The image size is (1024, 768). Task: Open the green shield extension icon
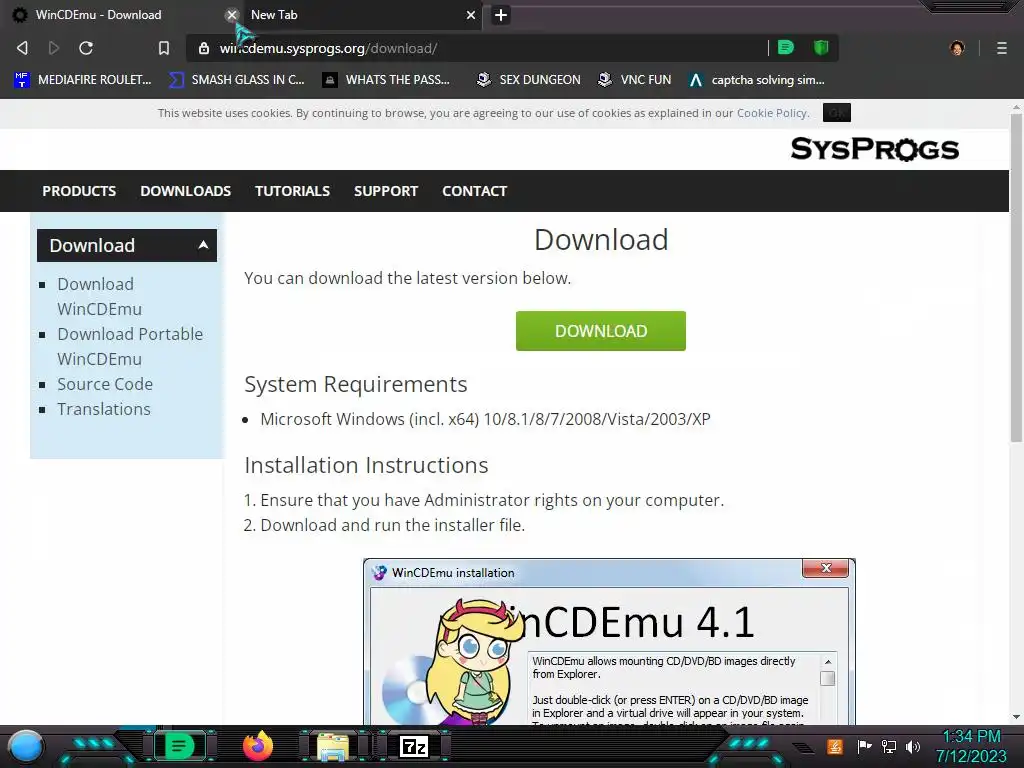821,48
